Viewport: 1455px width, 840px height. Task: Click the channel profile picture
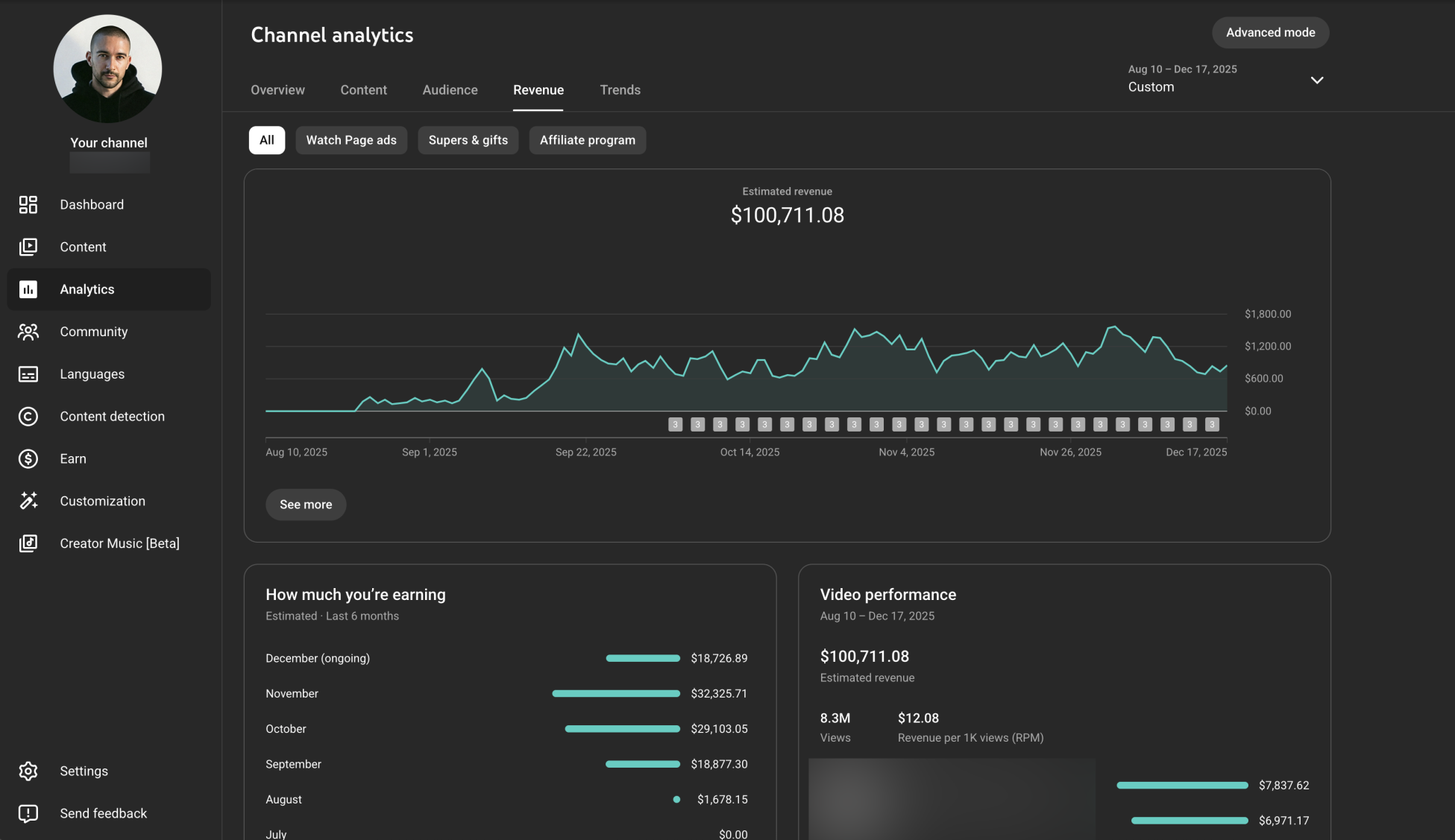(x=107, y=69)
